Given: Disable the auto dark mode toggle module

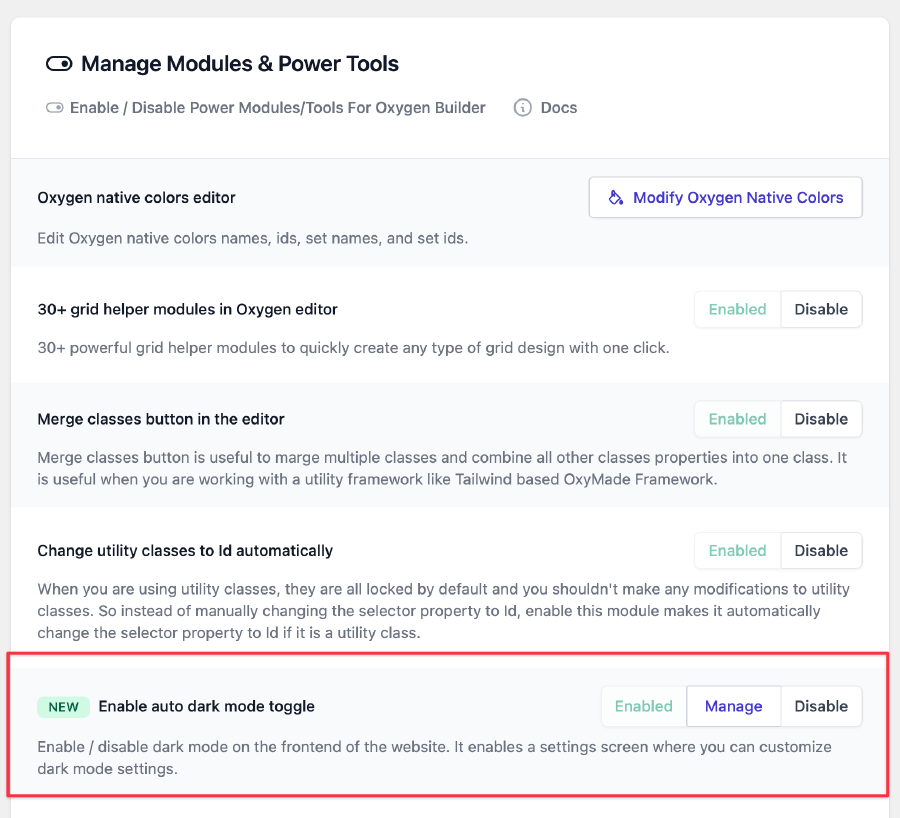Looking at the screenshot, I should tap(821, 706).
